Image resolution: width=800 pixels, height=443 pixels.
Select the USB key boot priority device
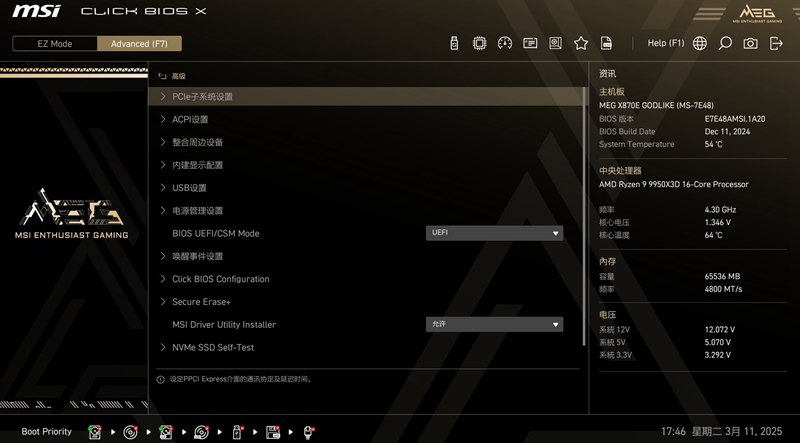[238, 432]
